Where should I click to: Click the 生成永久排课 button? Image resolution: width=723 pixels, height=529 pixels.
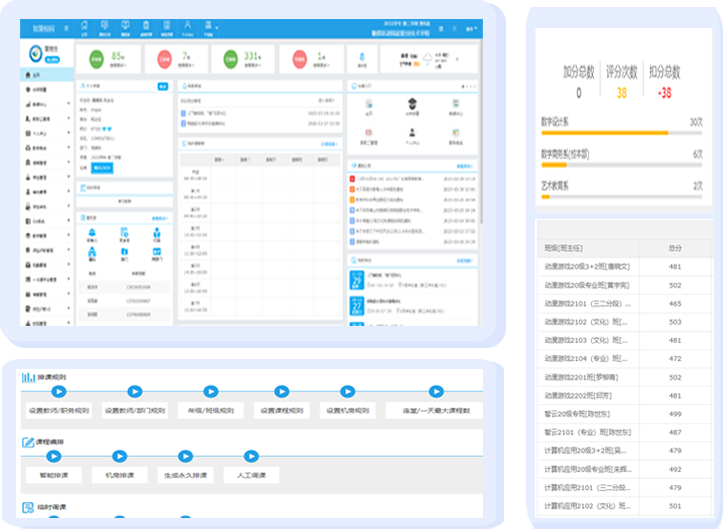(186, 475)
